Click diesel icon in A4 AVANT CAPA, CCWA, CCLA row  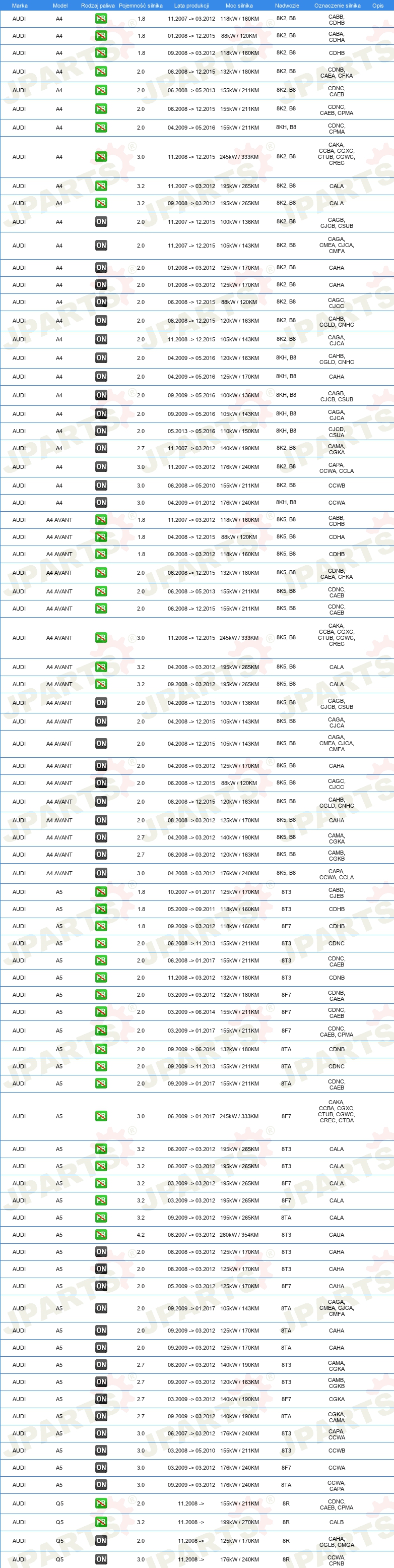point(101,873)
